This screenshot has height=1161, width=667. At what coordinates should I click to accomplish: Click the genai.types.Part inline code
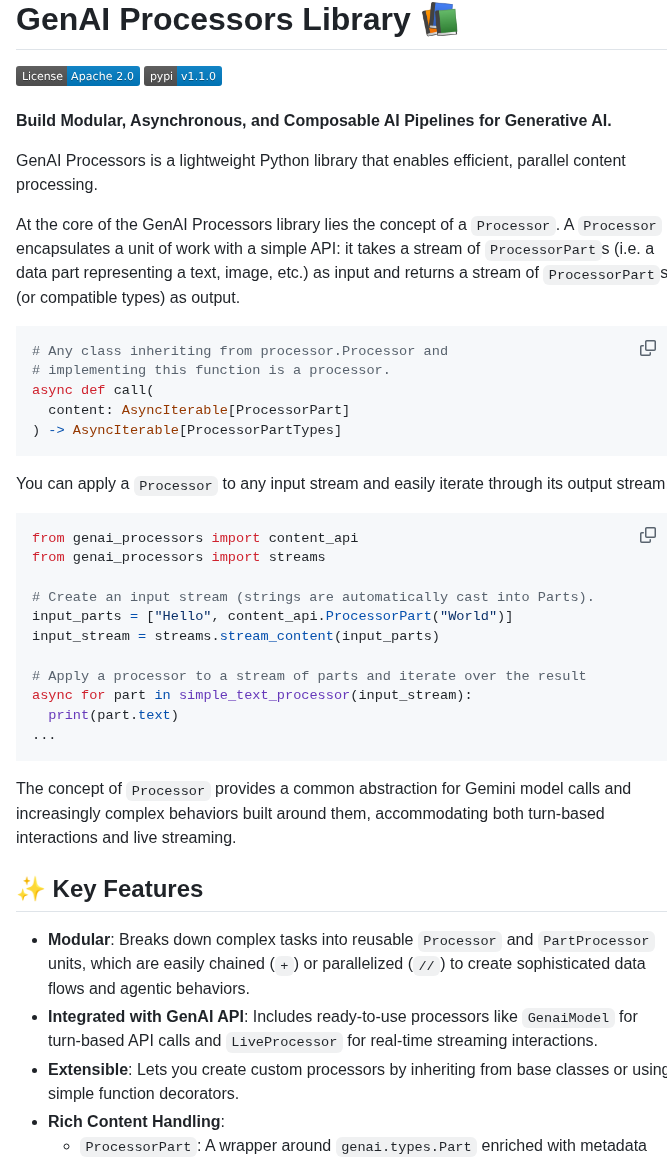point(406,1147)
